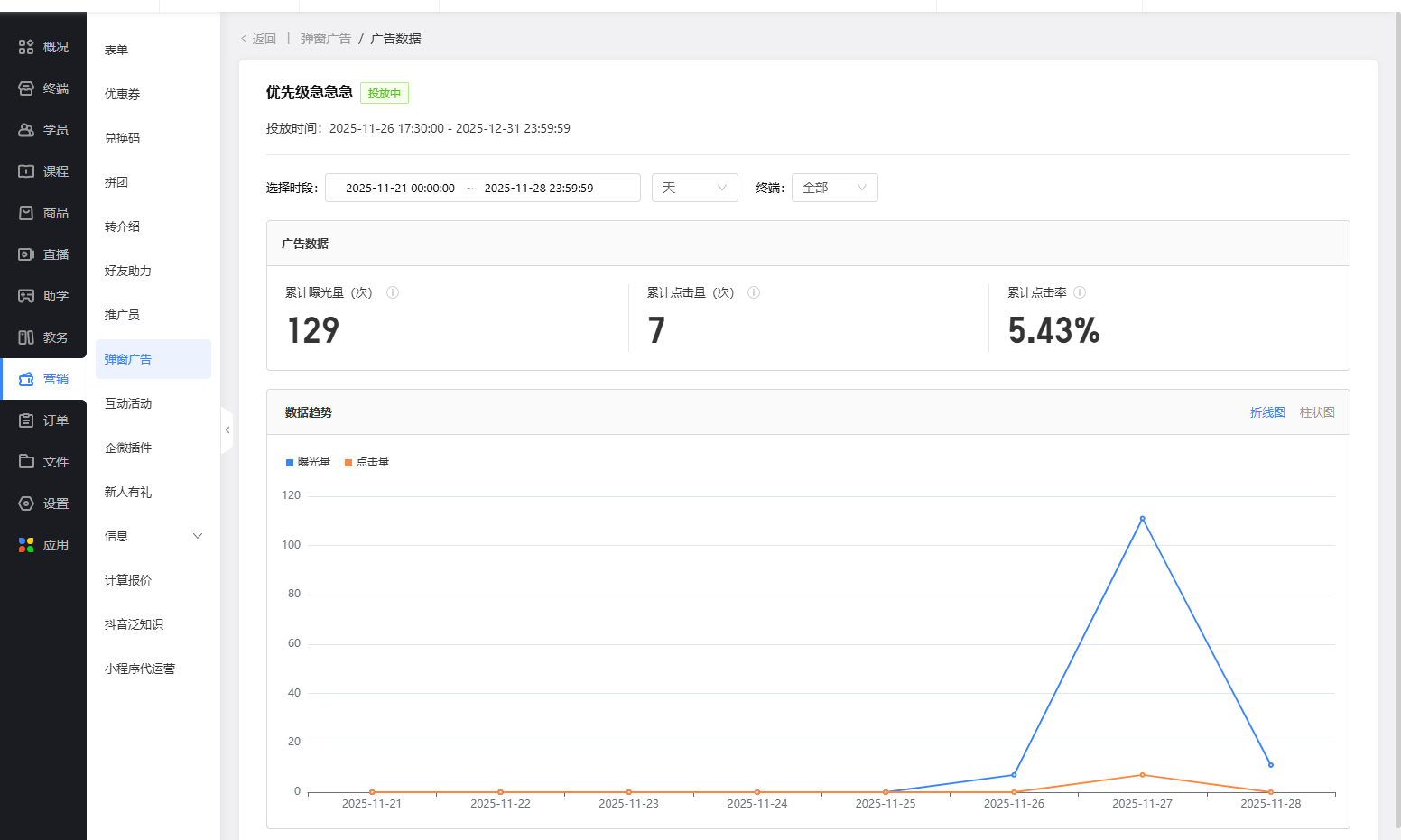Open the 直播 live broadcast icon
Viewport: 1401px width, 840px height.
click(26, 254)
